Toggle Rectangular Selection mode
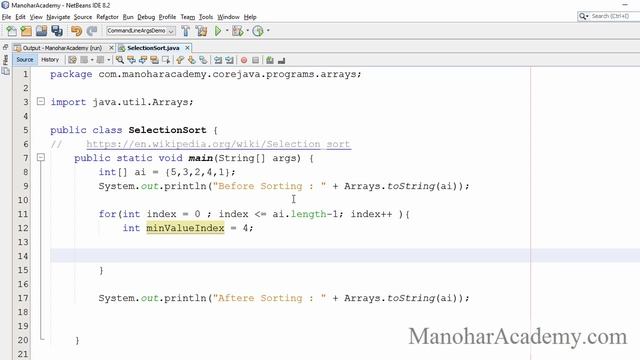The width and height of the screenshot is (640, 360). tap(166, 60)
